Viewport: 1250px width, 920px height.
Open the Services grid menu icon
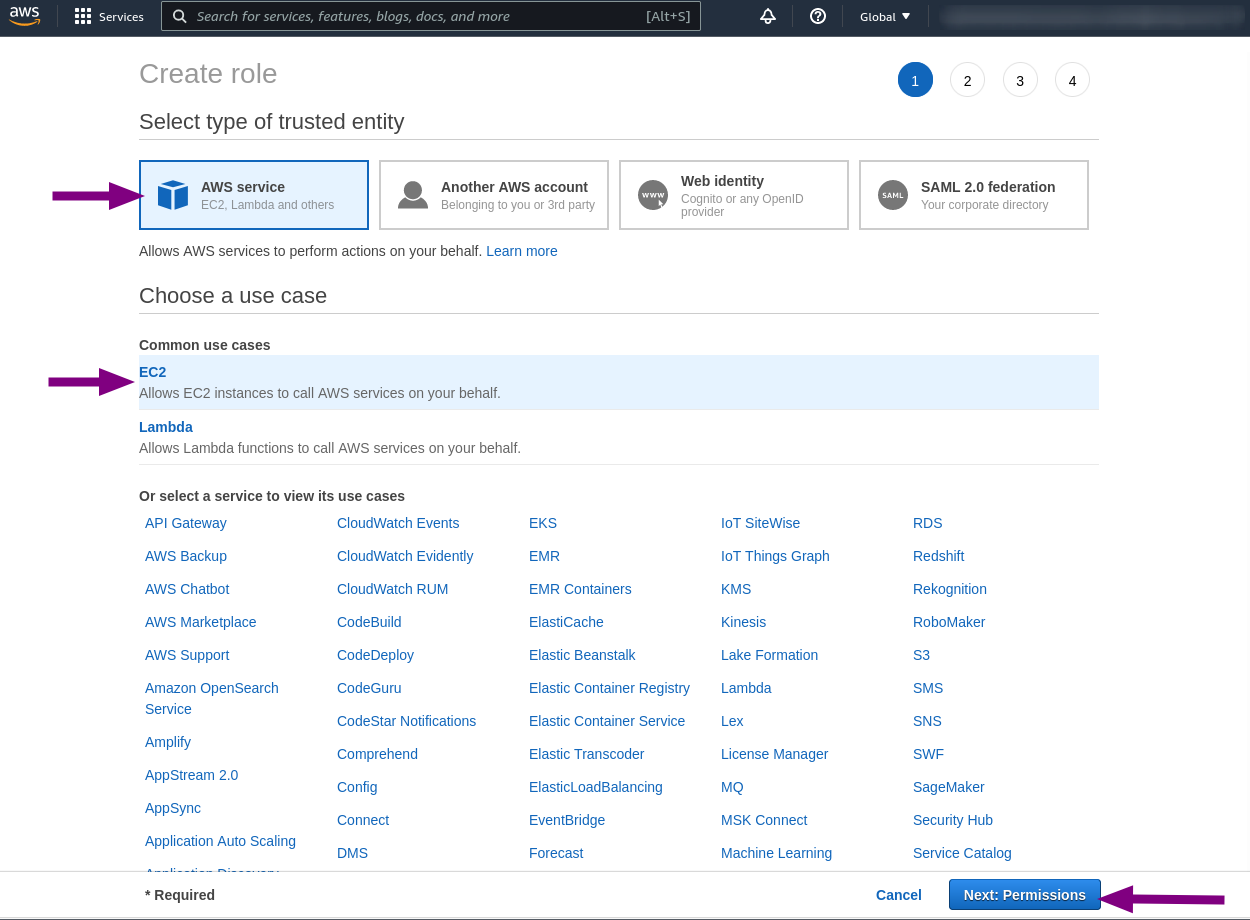pos(83,16)
